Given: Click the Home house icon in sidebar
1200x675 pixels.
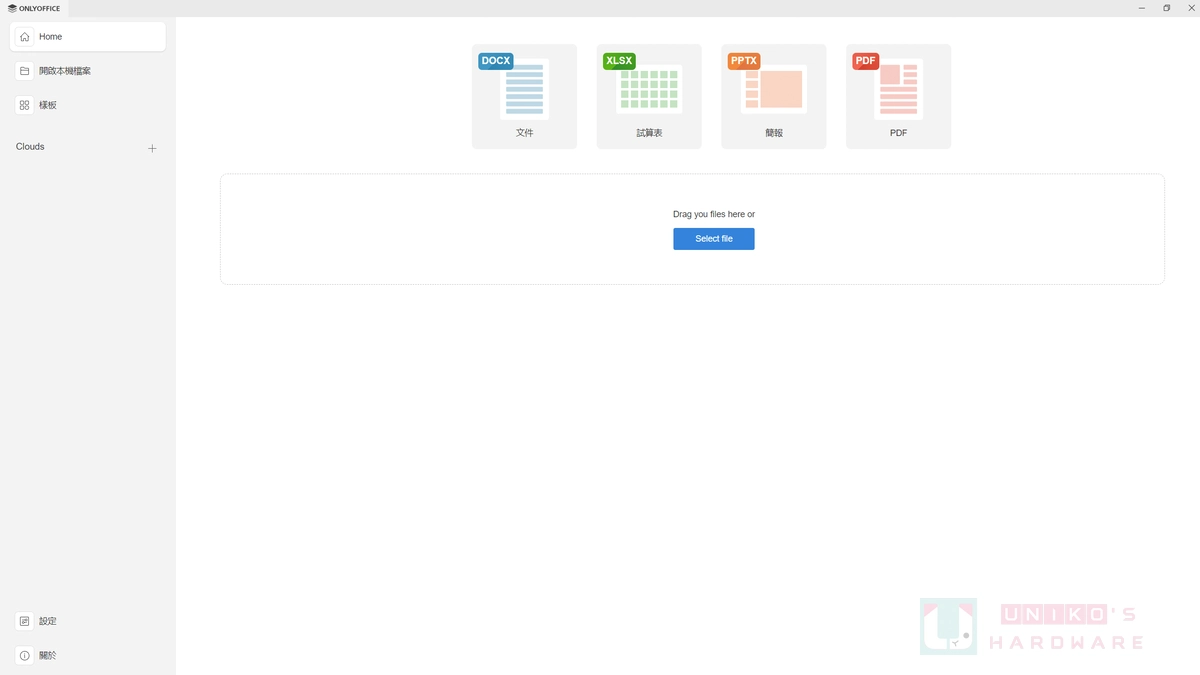Looking at the screenshot, I should click(x=25, y=37).
